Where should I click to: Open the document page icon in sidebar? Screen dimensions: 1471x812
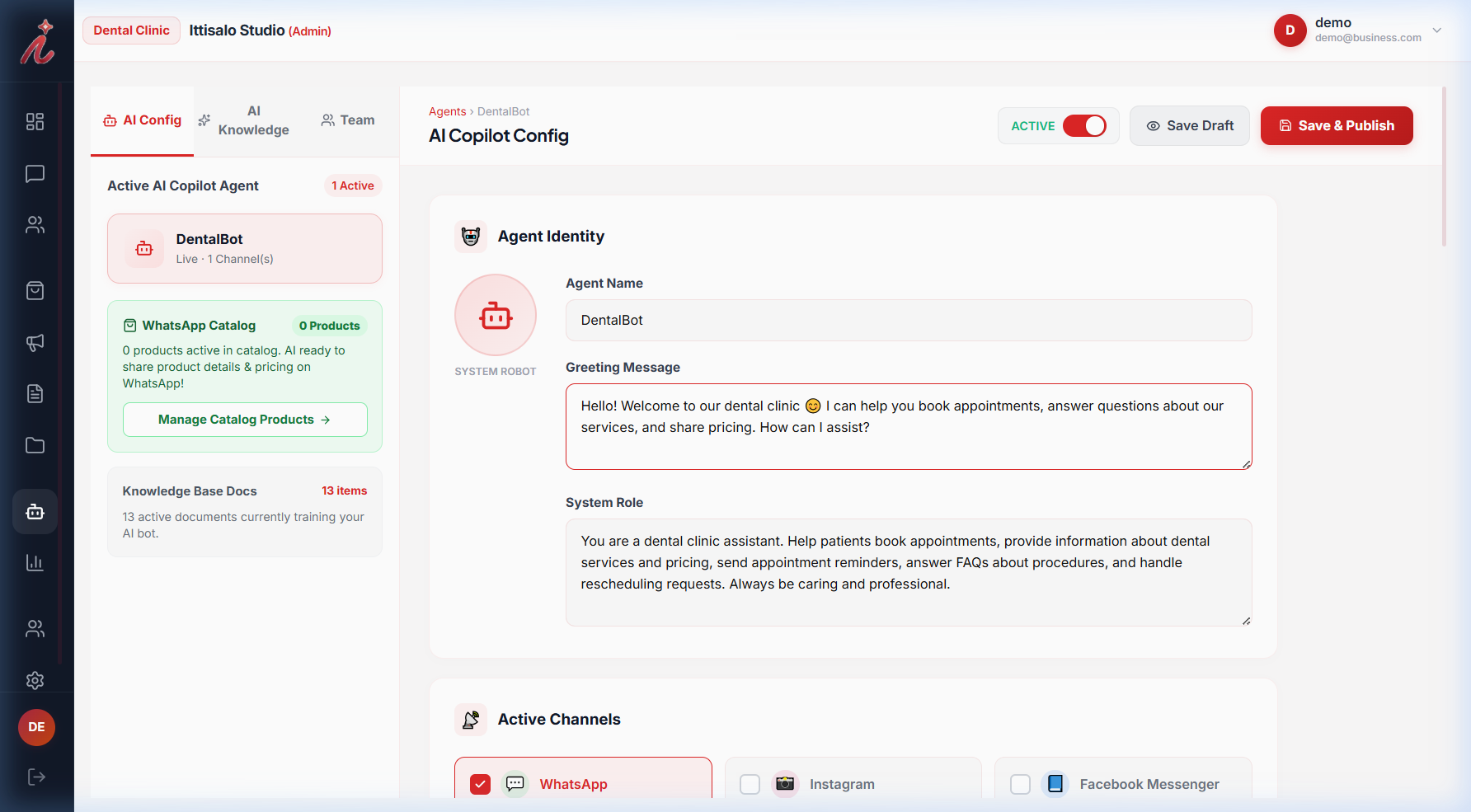tap(35, 394)
